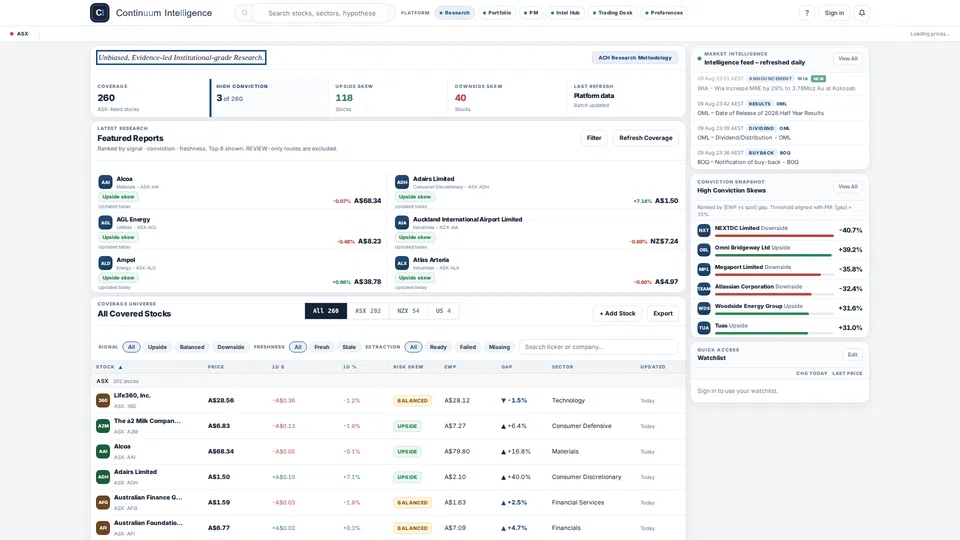Sort table by Price column header

[216, 367]
